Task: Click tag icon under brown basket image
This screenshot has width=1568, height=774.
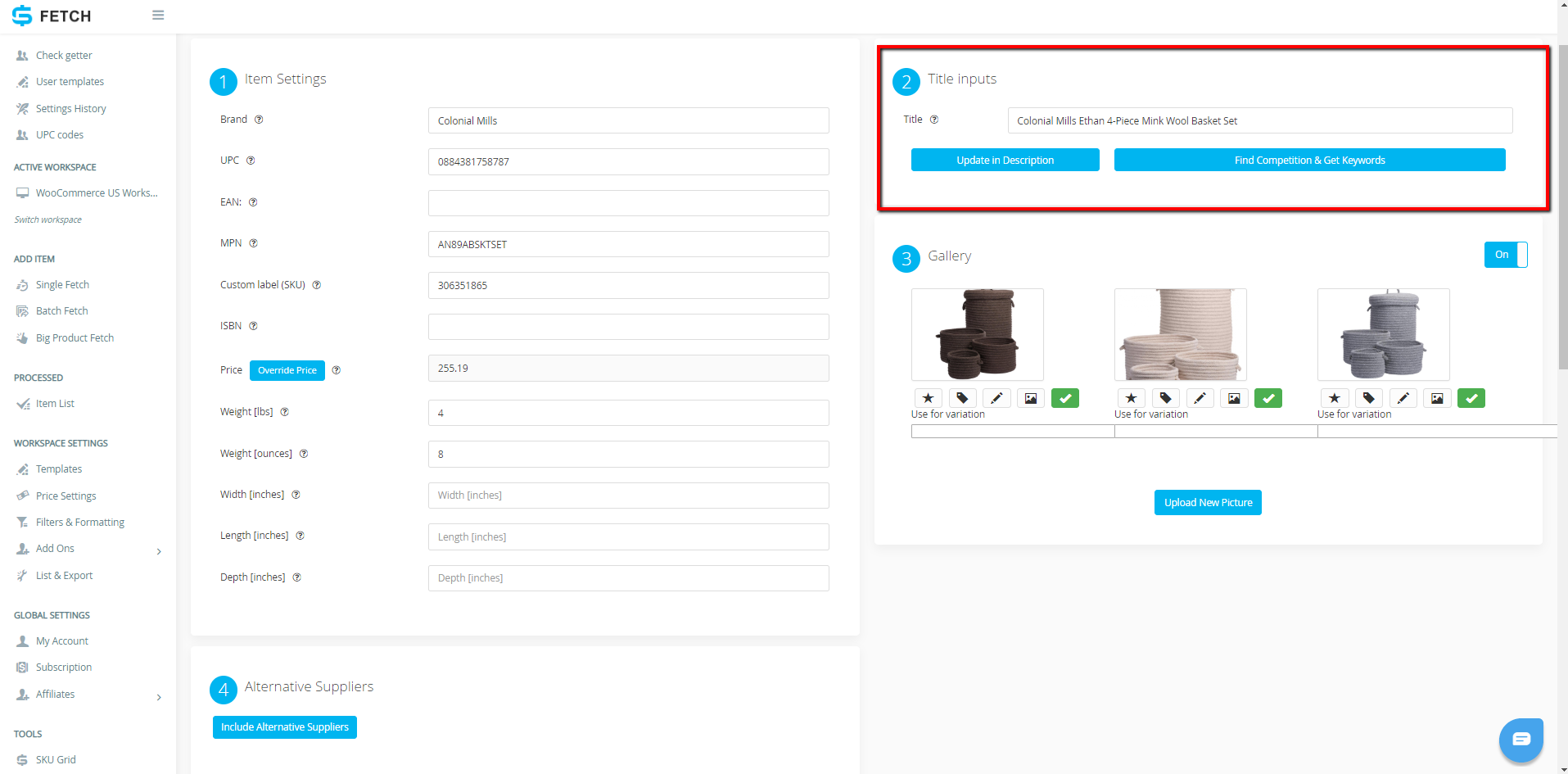Action: pyautogui.click(x=962, y=398)
